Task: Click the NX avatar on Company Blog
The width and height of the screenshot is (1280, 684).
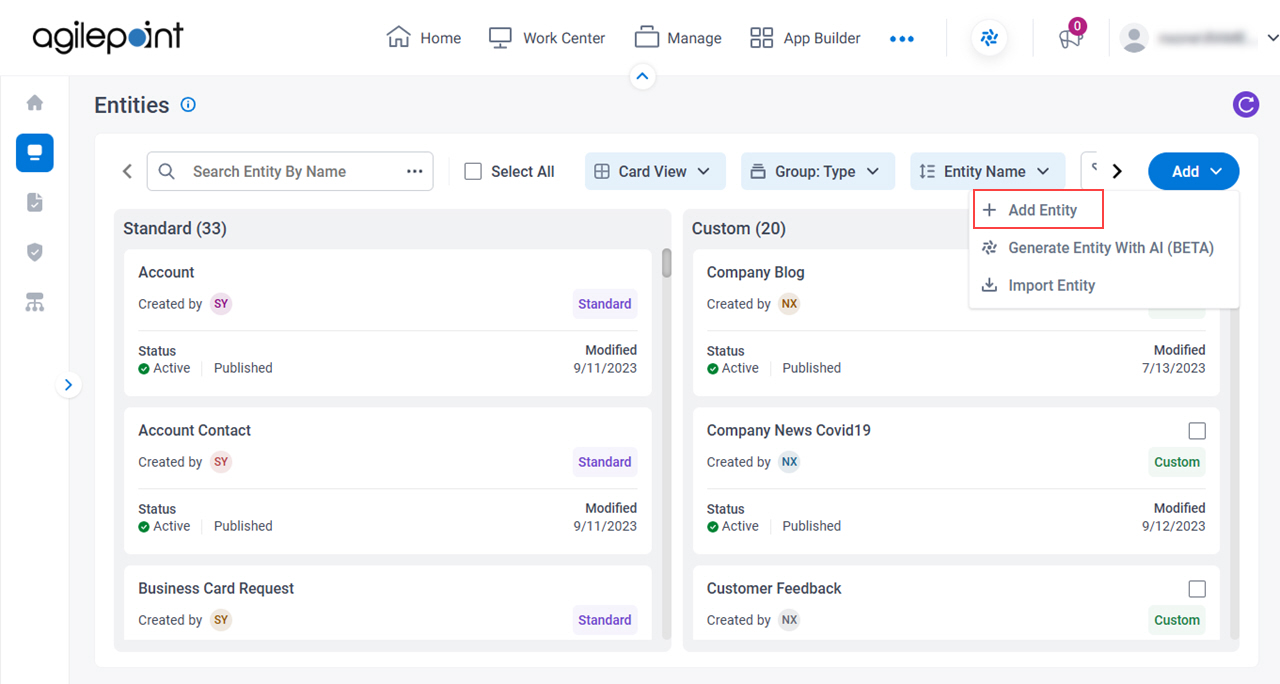Action: pos(790,304)
